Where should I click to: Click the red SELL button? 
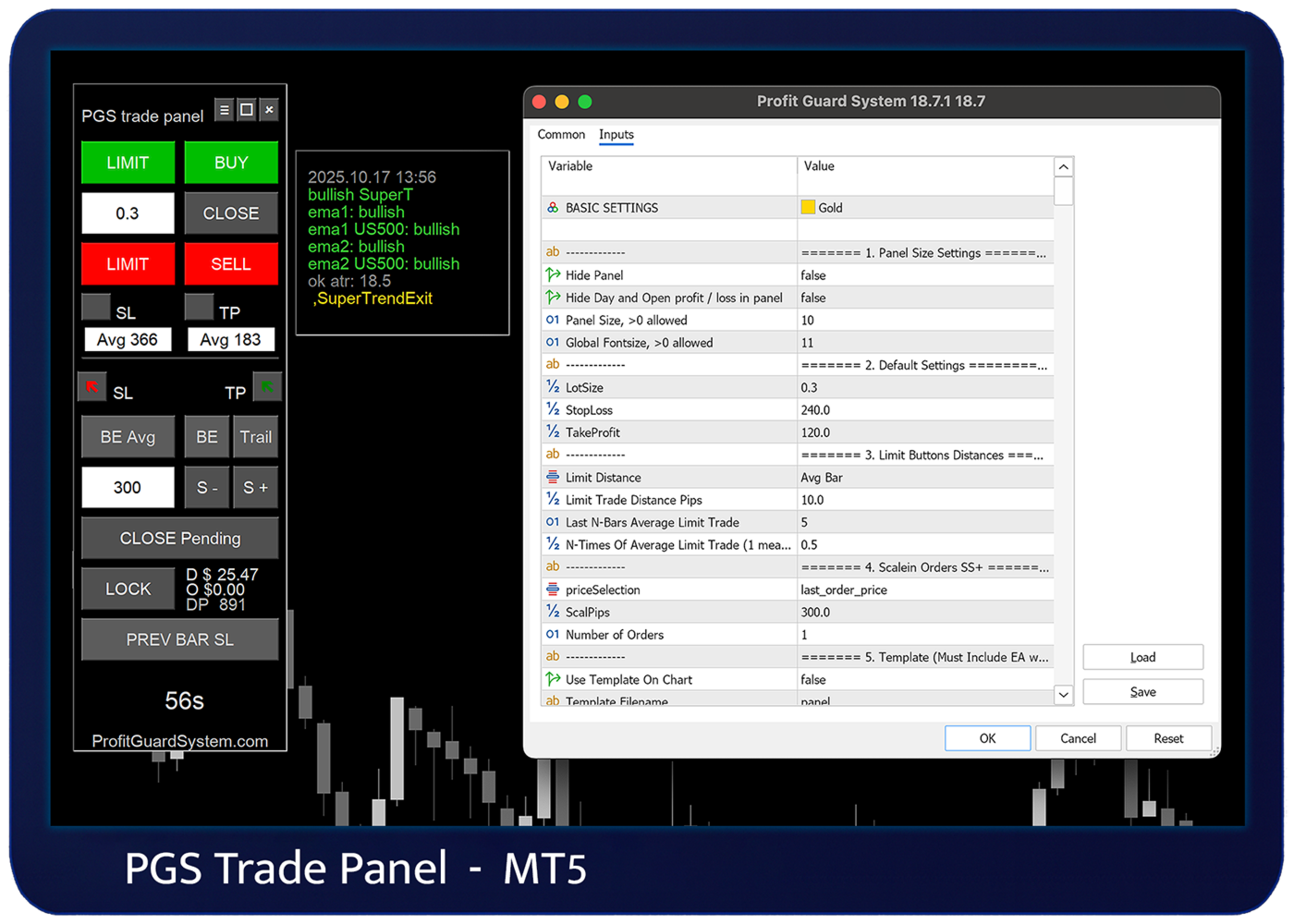pyautogui.click(x=231, y=264)
